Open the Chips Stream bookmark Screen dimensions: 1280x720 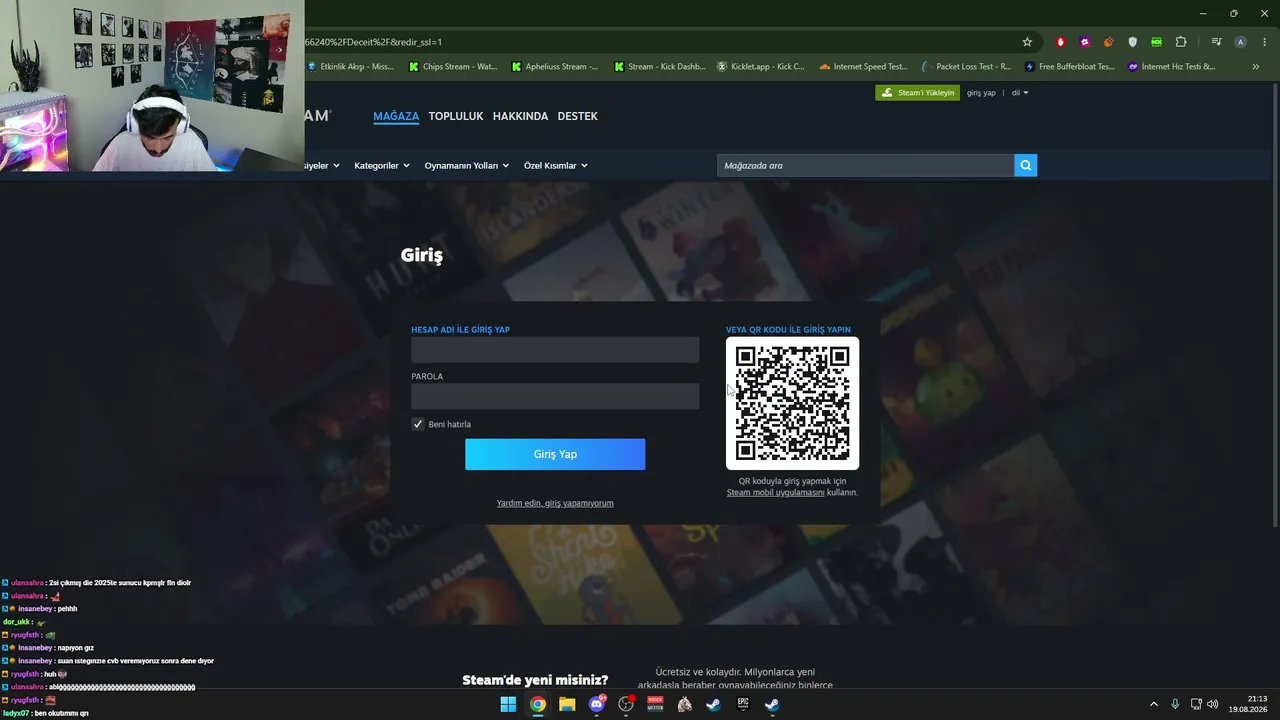pos(453,67)
